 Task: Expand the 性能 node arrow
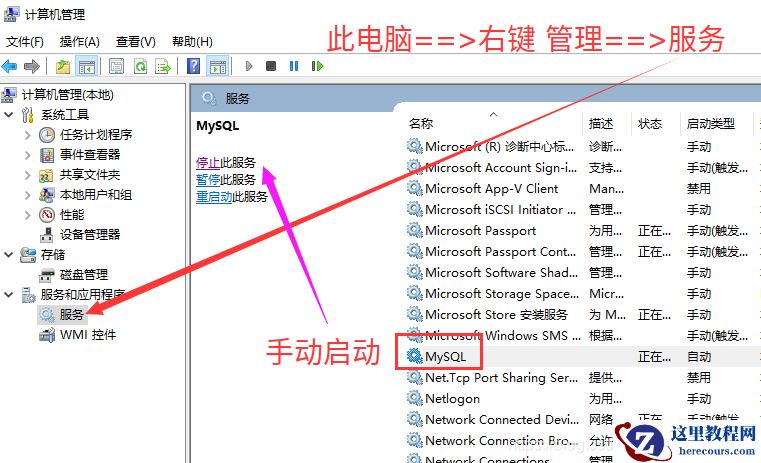28,215
